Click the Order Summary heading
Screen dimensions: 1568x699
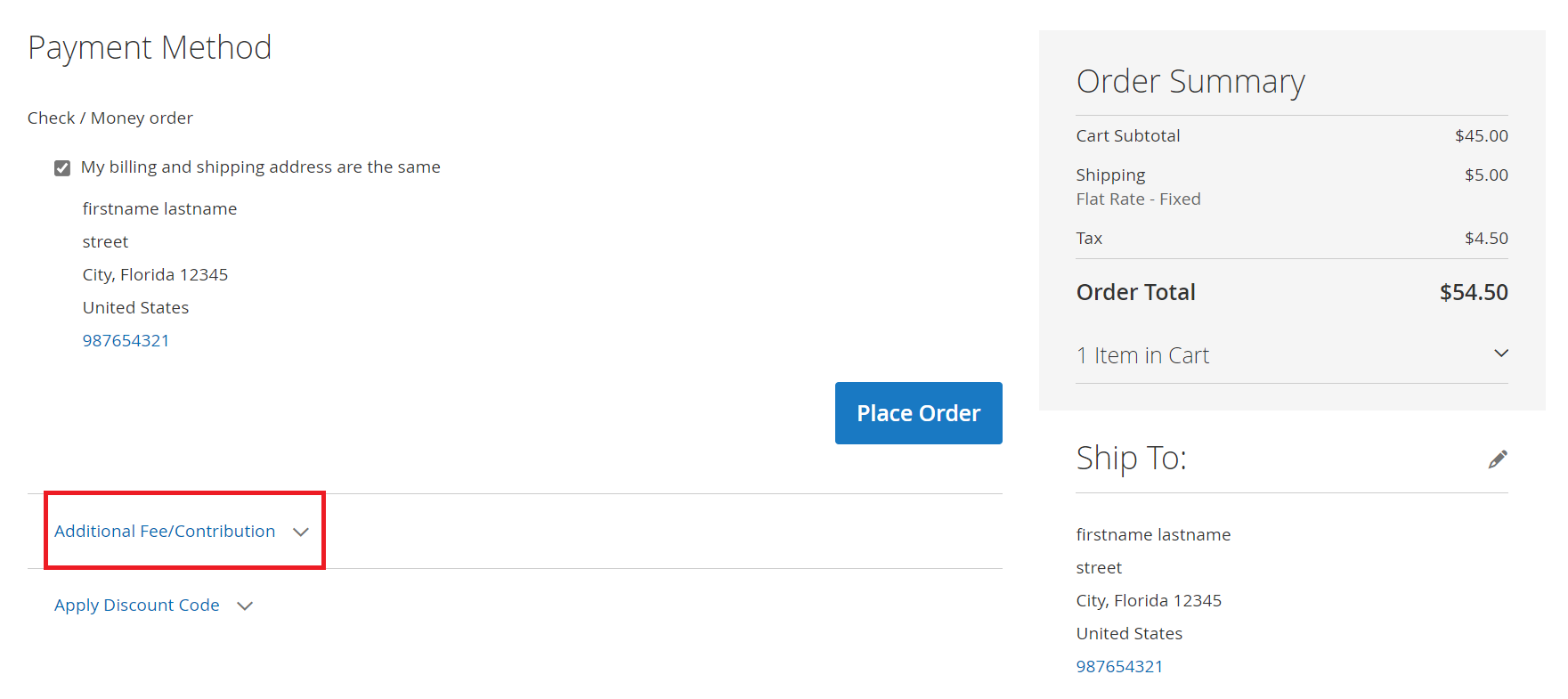(1190, 82)
